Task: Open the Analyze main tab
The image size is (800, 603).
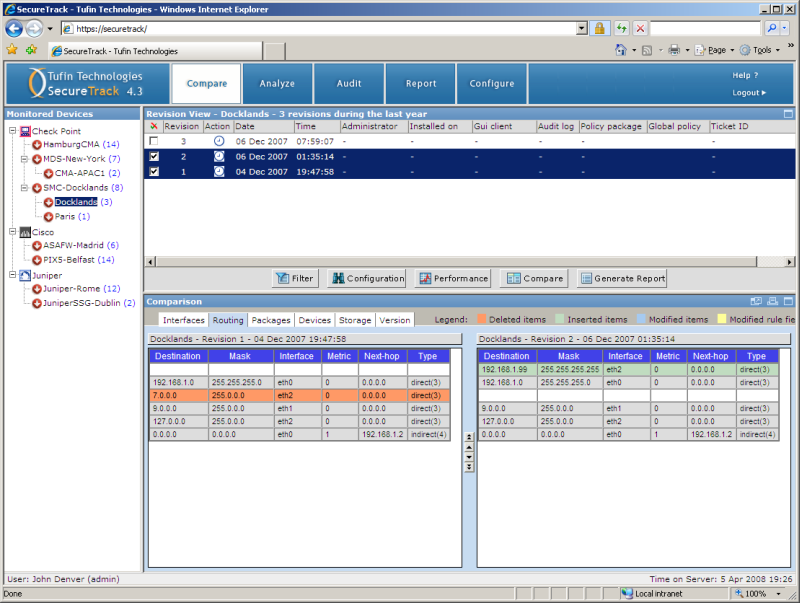Action: (x=277, y=83)
